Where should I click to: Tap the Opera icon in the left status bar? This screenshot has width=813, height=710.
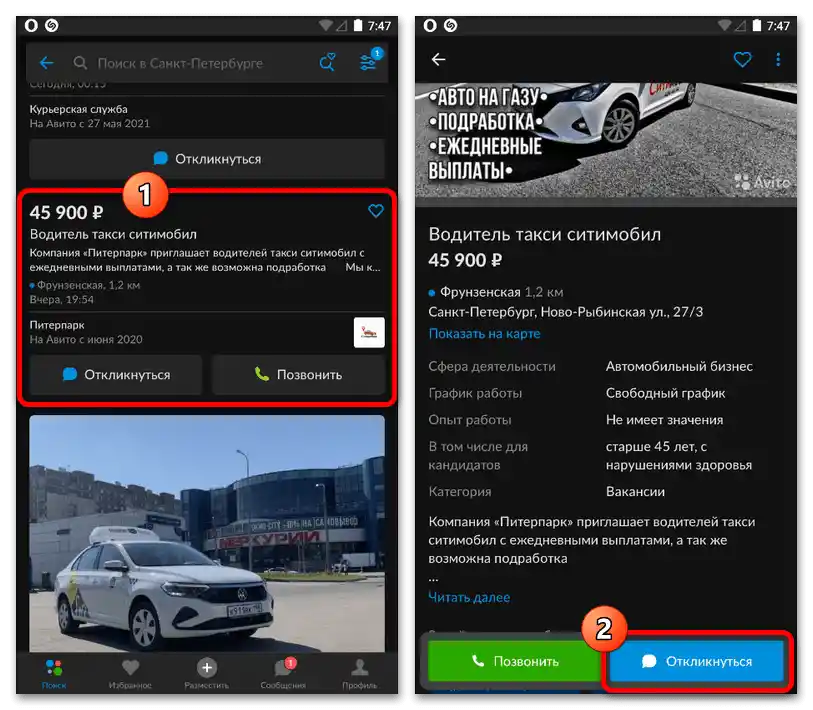31,25
